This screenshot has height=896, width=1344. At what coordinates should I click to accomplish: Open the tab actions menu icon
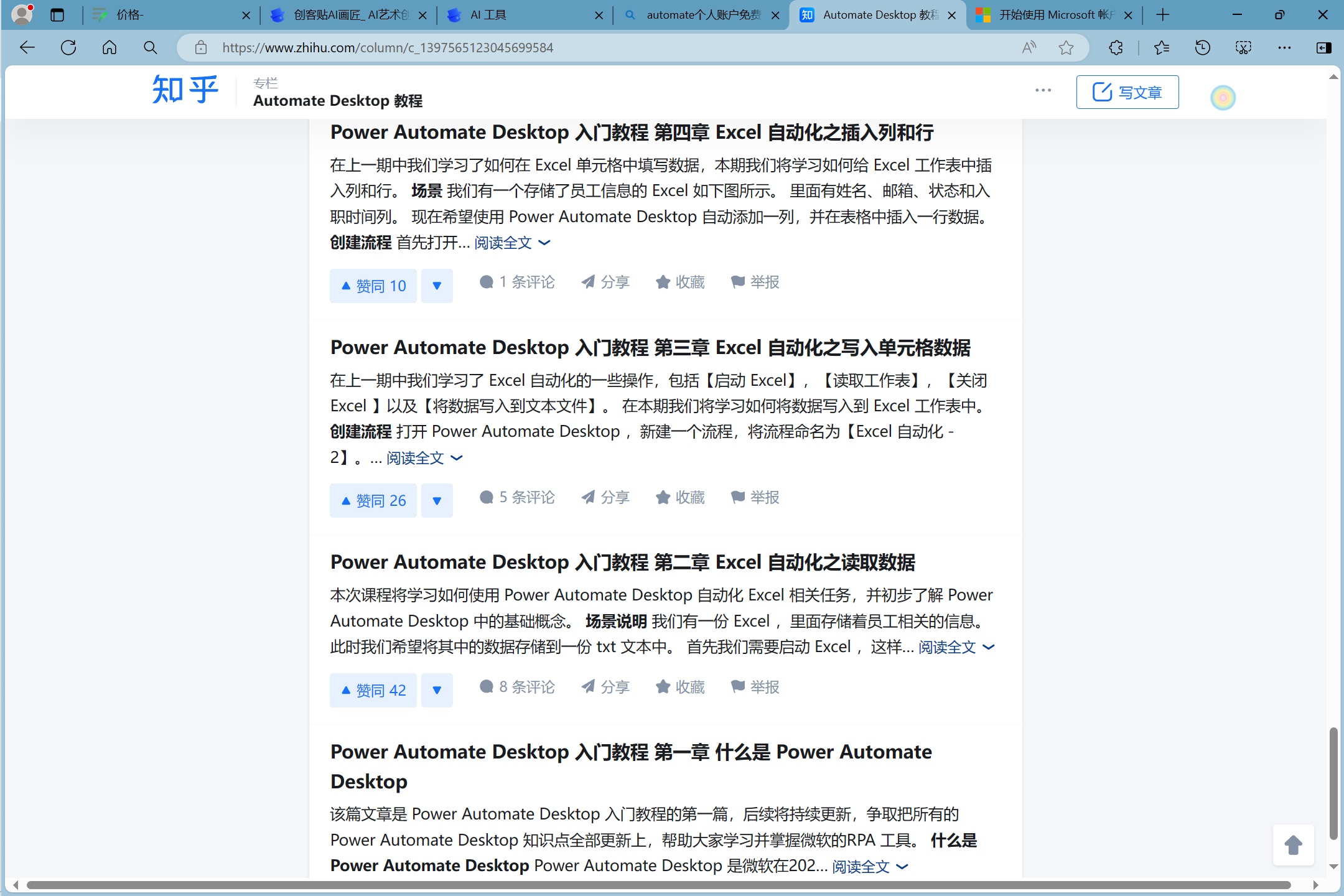[57, 15]
